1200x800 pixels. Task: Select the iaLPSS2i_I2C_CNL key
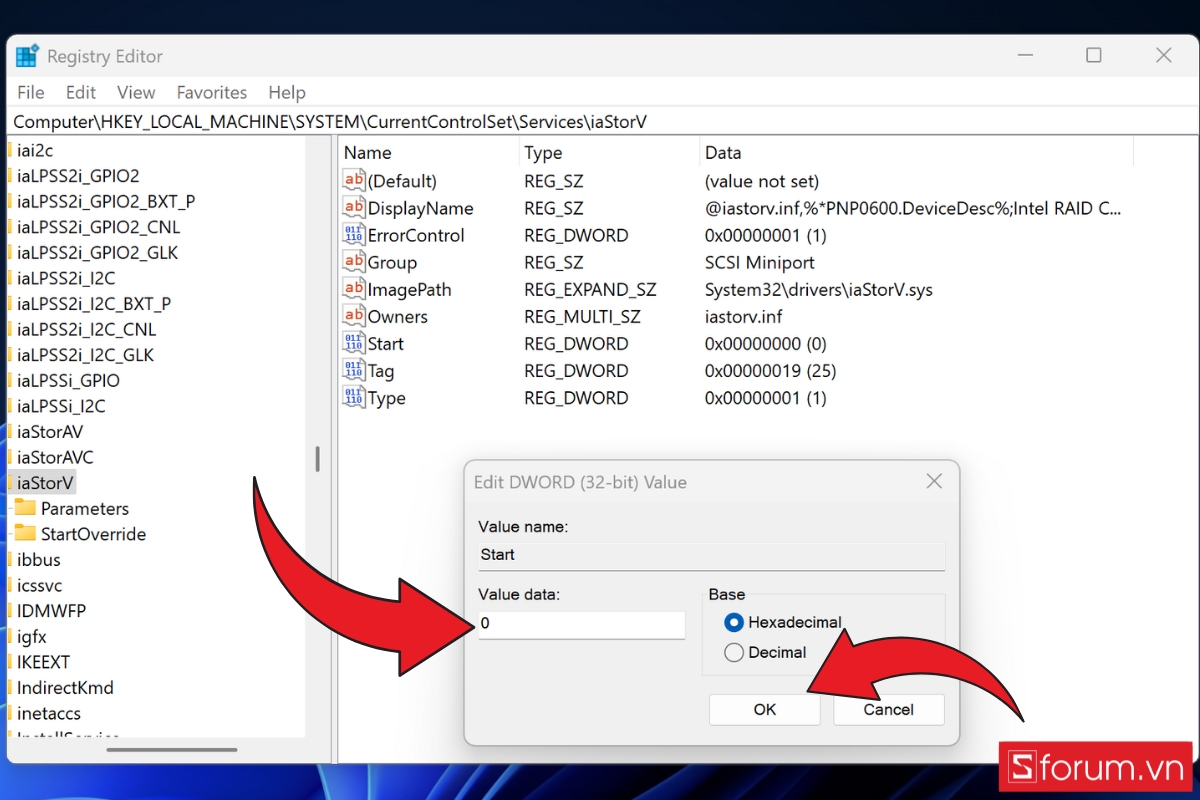click(x=87, y=329)
